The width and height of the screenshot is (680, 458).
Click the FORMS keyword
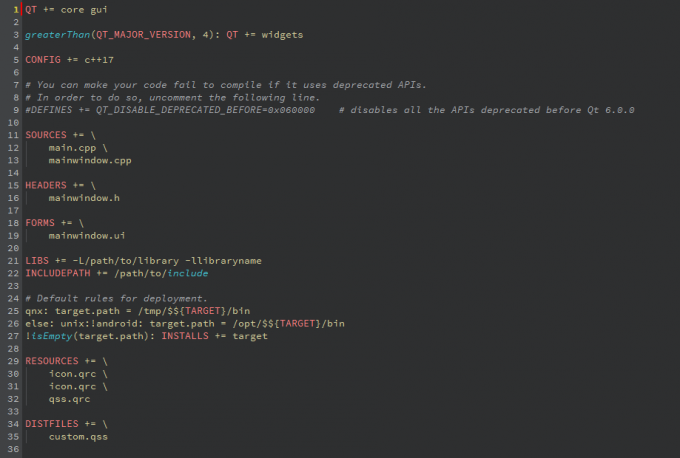click(40, 223)
